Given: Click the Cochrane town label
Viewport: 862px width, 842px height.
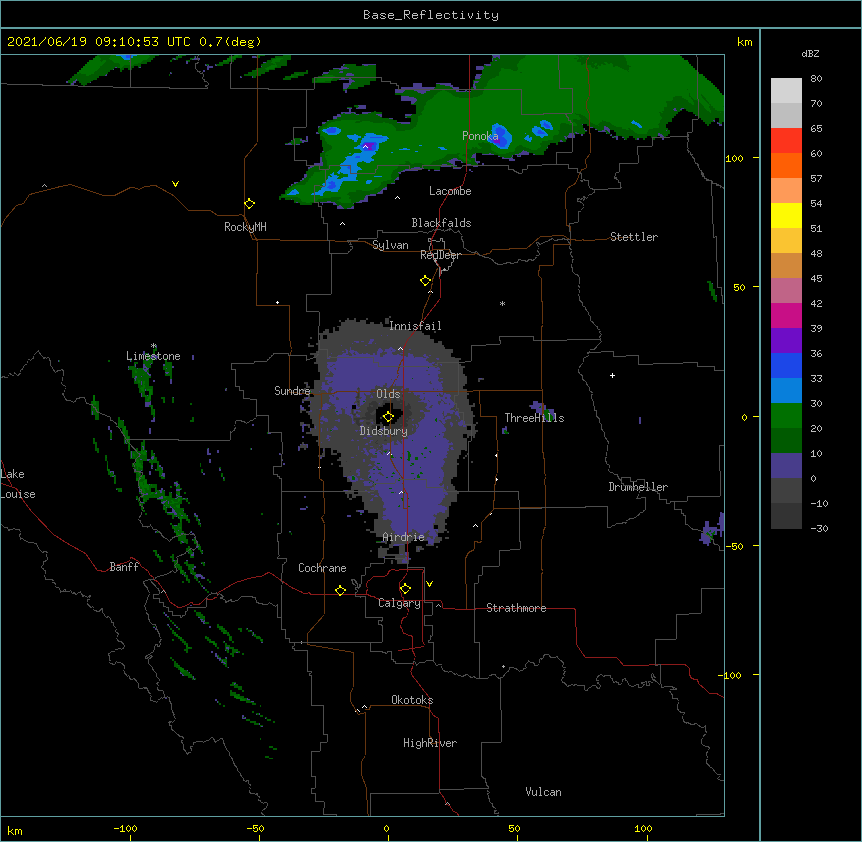Looking at the screenshot, I should point(322,568).
